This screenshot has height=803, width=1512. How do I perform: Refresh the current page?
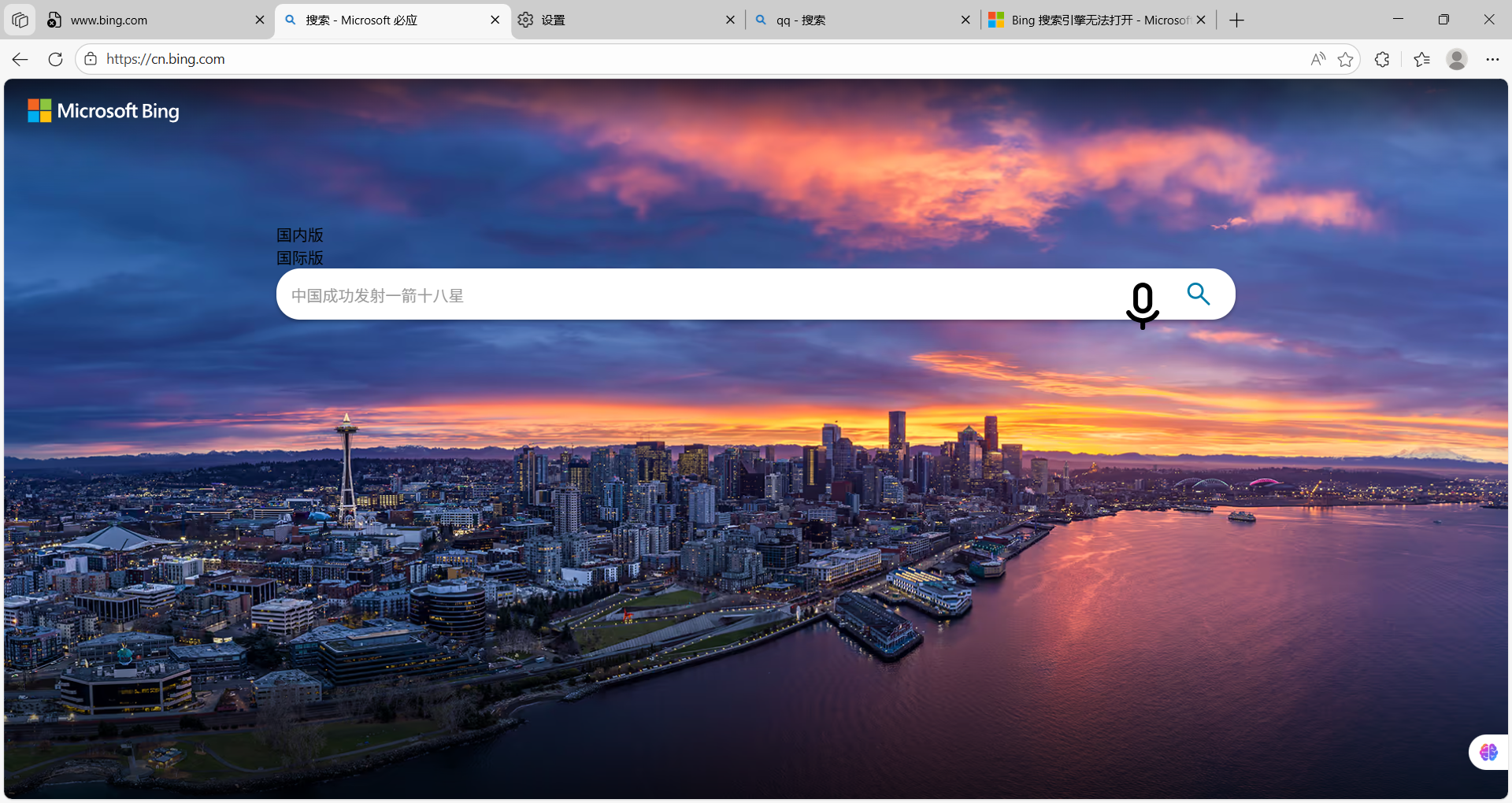coord(55,59)
